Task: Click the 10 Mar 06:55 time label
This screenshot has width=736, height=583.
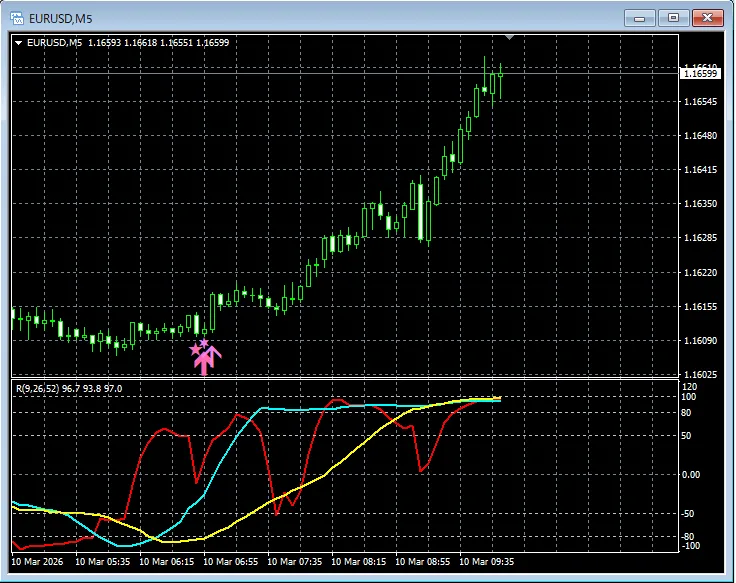Action: tap(234, 561)
